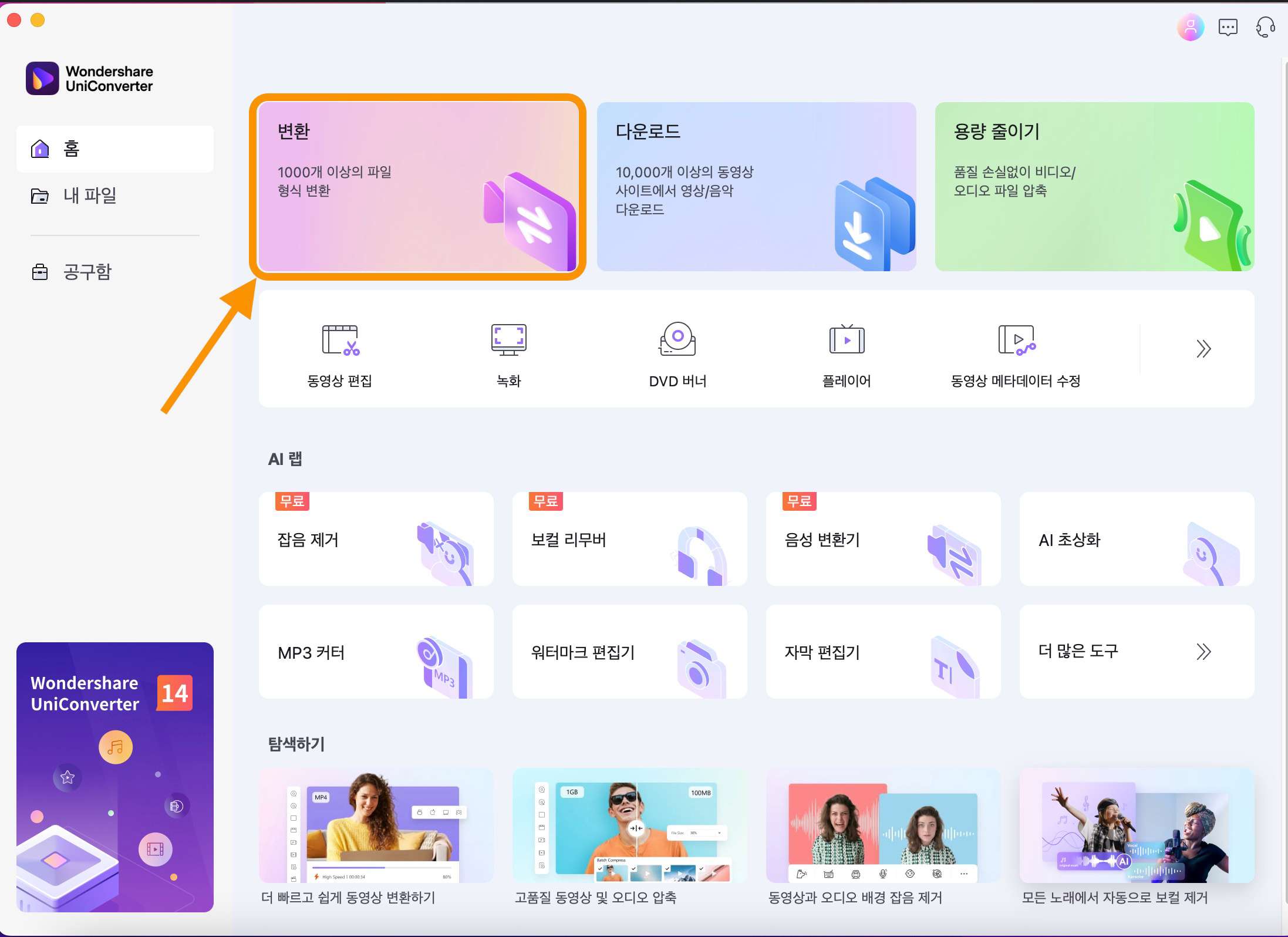The image size is (1288, 937).
Task: Click the 무료 badge on 보컬 리무버
Action: (x=545, y=501)
